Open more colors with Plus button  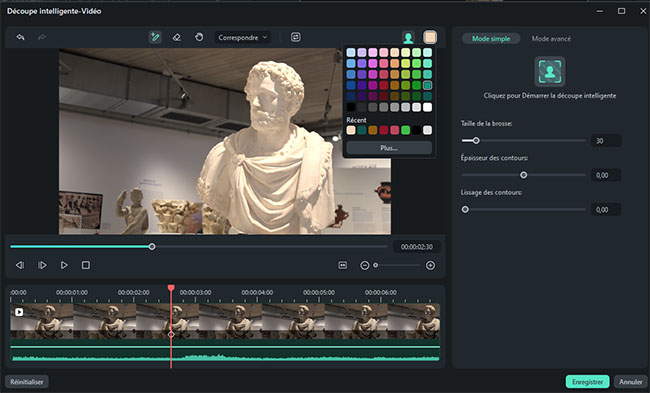389,148
